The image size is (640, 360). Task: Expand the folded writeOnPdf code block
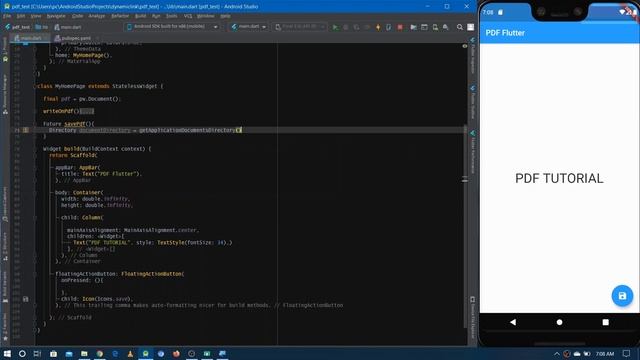[x=87, y=111]
